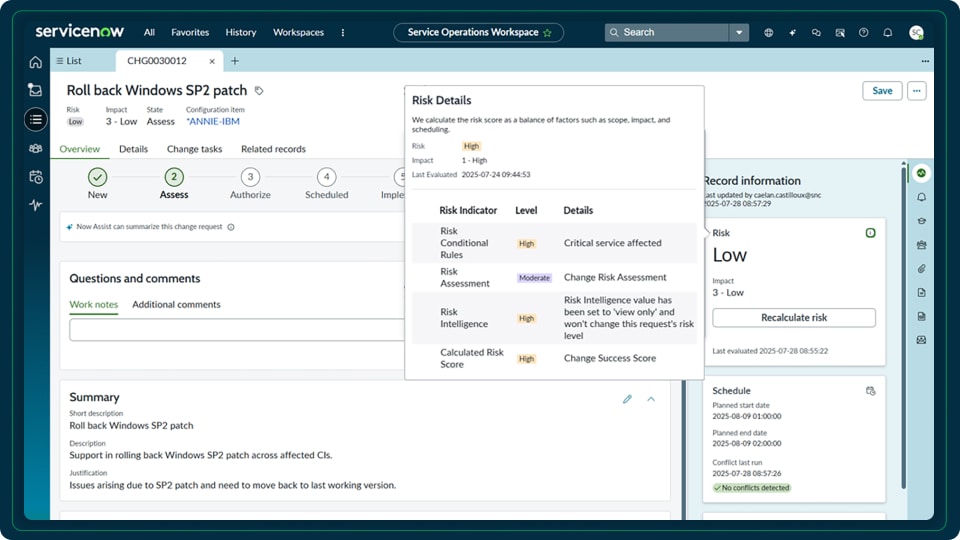The image size is (960, 540).
Task: Collapse the Summary section using the chevron
Action: pyautogui.click(x=651, y=399)
